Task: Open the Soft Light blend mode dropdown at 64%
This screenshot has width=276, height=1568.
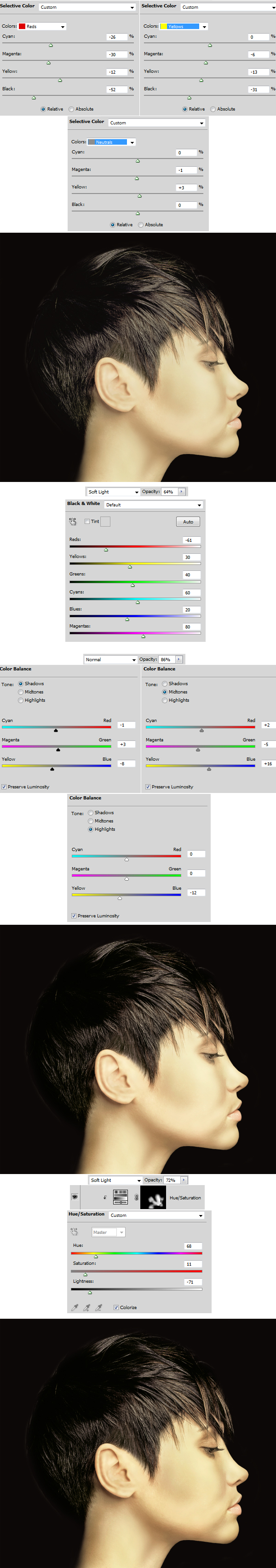Action: [x=113, y=492]
